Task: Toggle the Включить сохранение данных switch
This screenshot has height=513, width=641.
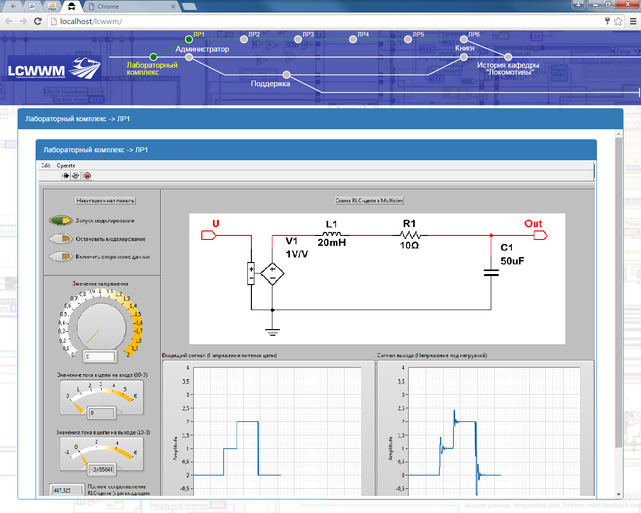Action: [x=60, y=256]
